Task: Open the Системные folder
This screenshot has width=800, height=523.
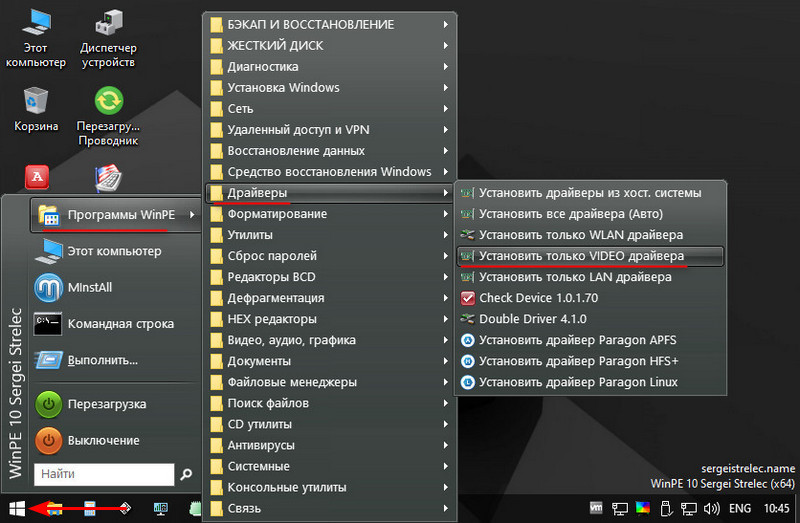Action: [330, 466]
